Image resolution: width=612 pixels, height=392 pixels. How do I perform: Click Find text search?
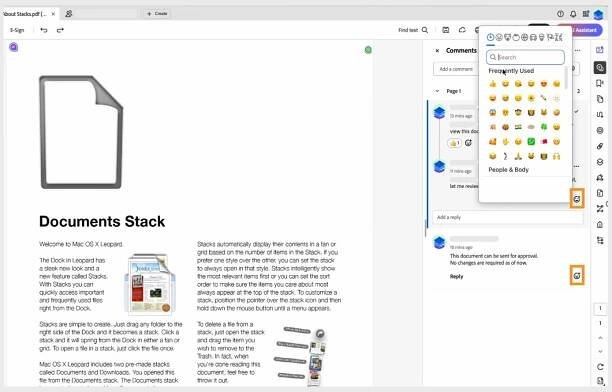click(413, 30)
